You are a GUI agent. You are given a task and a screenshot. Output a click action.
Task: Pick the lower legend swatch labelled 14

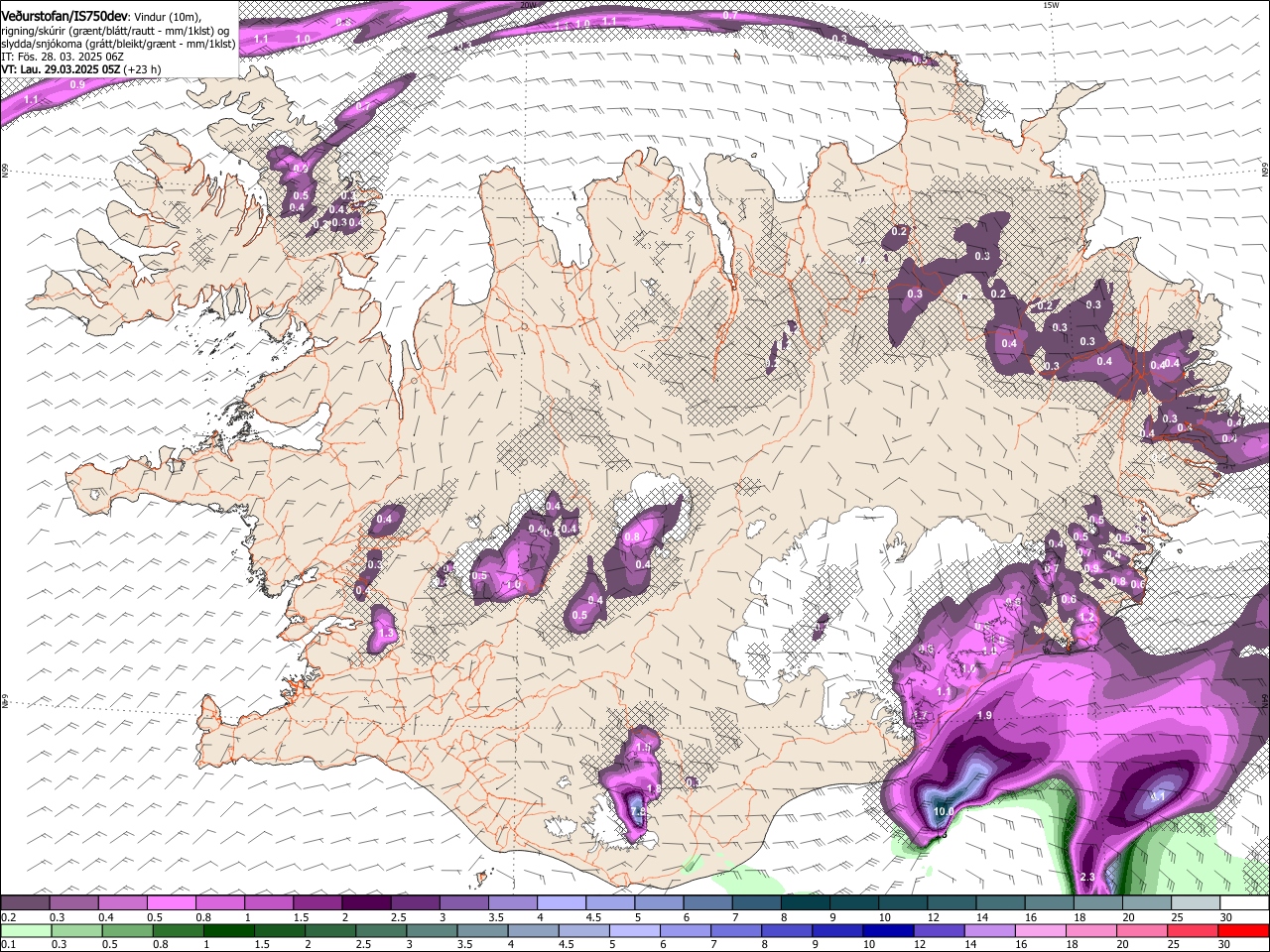(x=990, y=931)
